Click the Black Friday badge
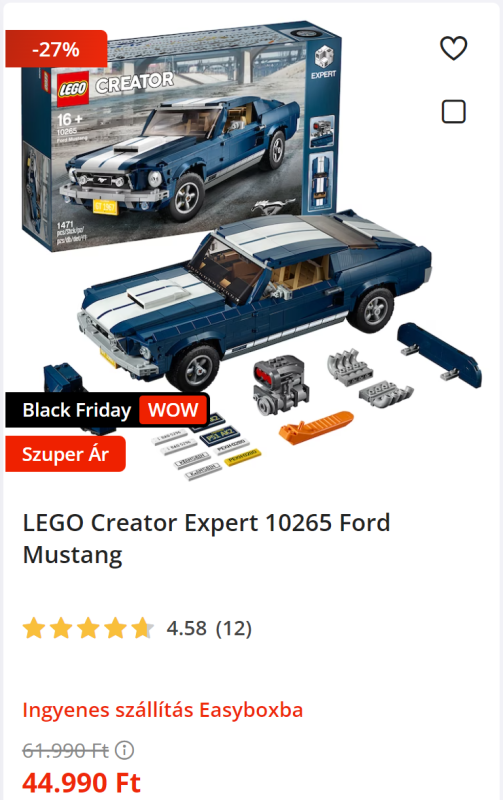Viewport: 503px width, 800px height. click(77, 410)
